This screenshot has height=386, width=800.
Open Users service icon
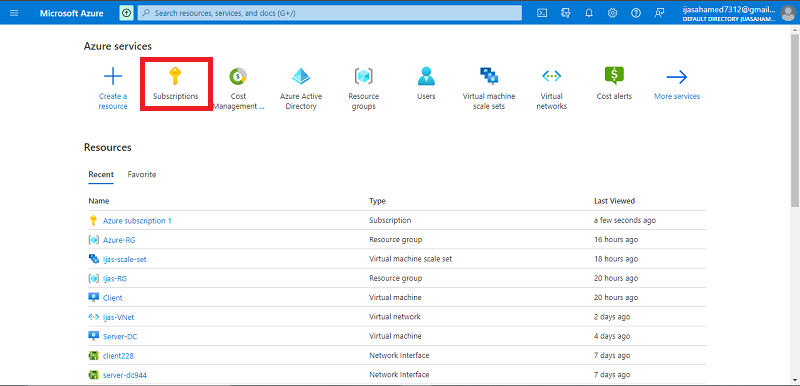coord(426,76)
